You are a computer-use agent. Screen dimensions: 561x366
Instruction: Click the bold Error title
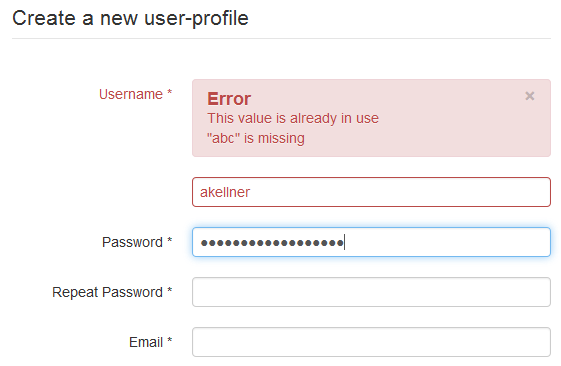click(229, 99)
